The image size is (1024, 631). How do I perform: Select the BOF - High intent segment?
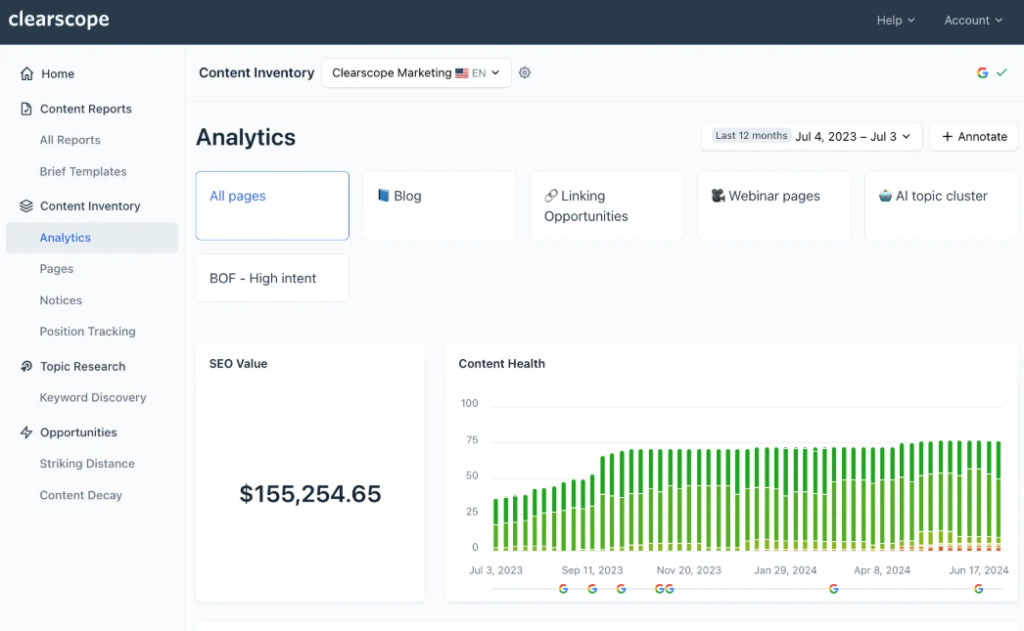[x=272, y=278]
